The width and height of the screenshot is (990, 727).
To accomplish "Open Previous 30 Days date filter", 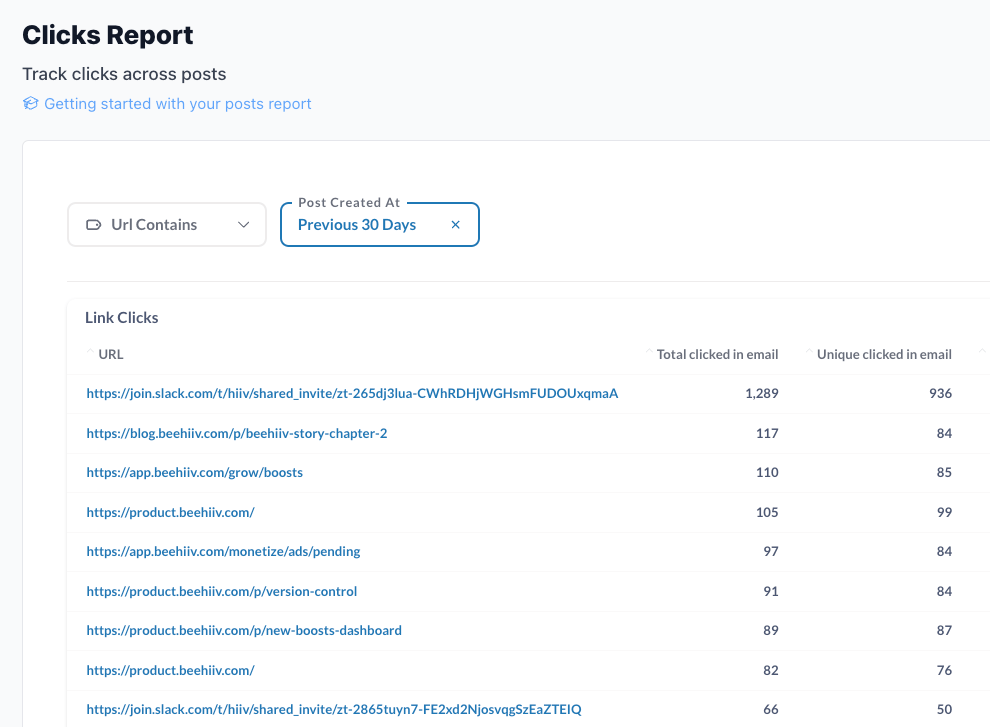I will pos(379,224).
